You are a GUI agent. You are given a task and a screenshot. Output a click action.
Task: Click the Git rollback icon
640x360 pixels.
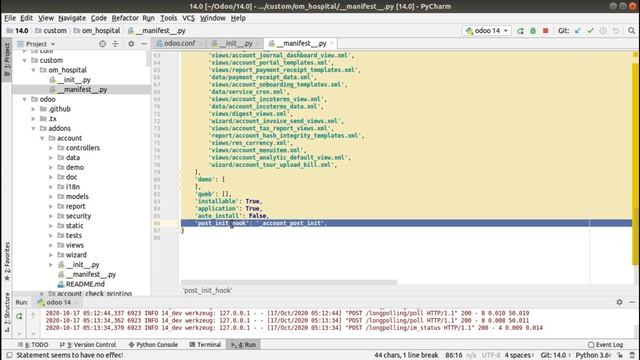pyautogui.click(x=616, y=31)
